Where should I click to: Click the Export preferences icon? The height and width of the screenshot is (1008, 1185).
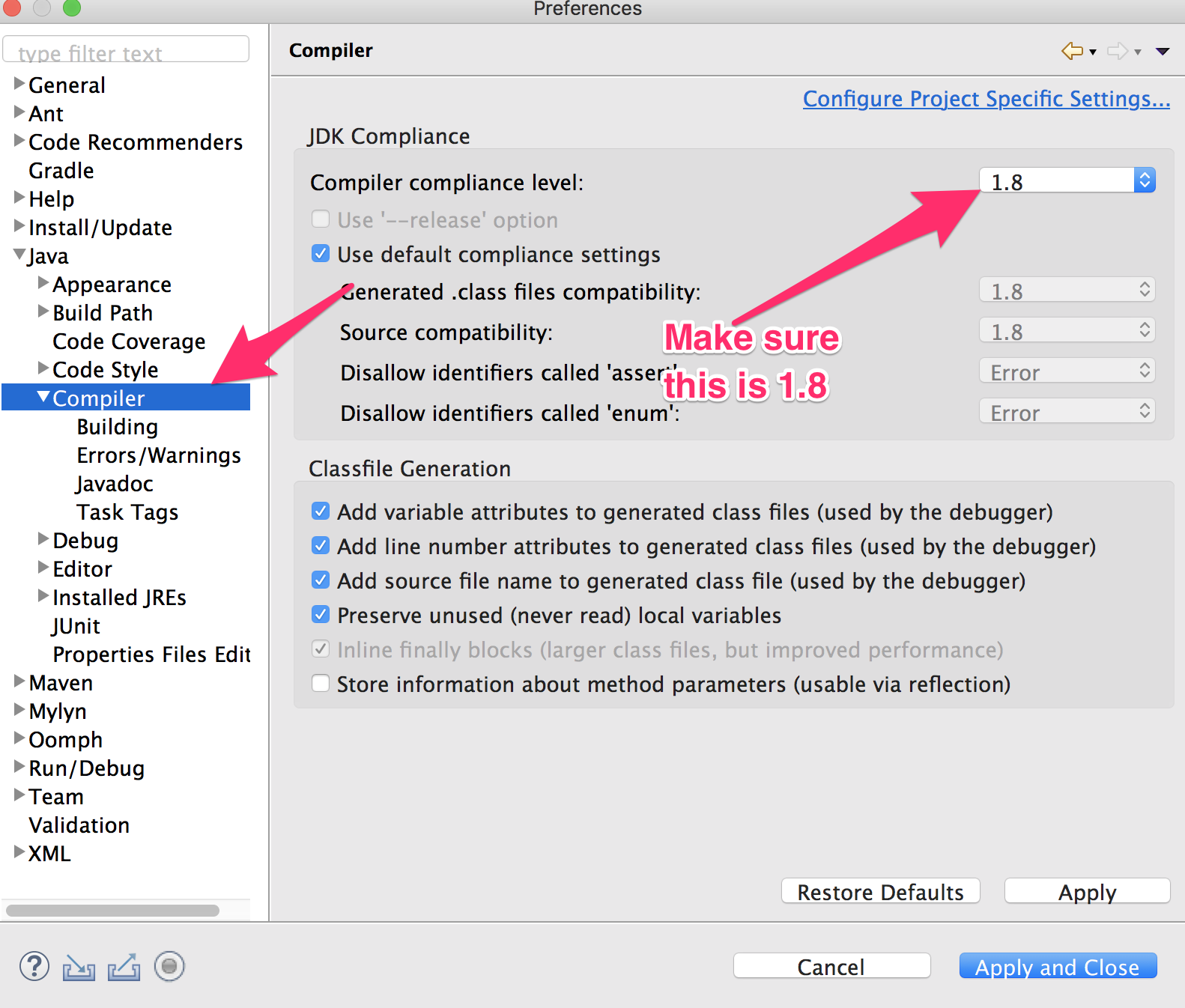124,967
